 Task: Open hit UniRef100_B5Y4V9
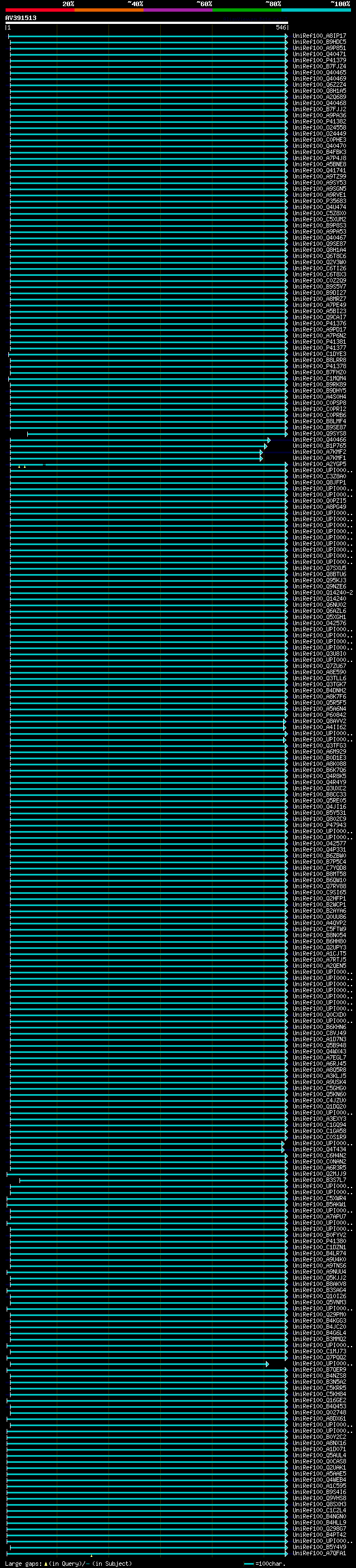pyautogui.click(x=319, y=1547)
